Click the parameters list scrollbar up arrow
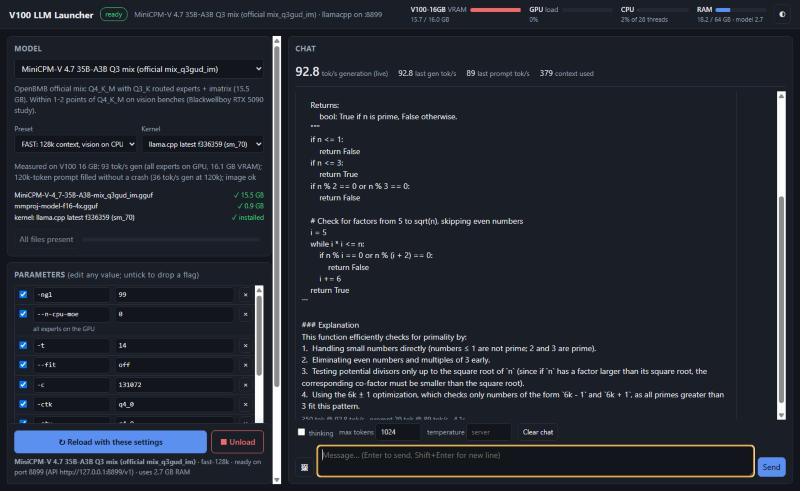 pos(259,290)
